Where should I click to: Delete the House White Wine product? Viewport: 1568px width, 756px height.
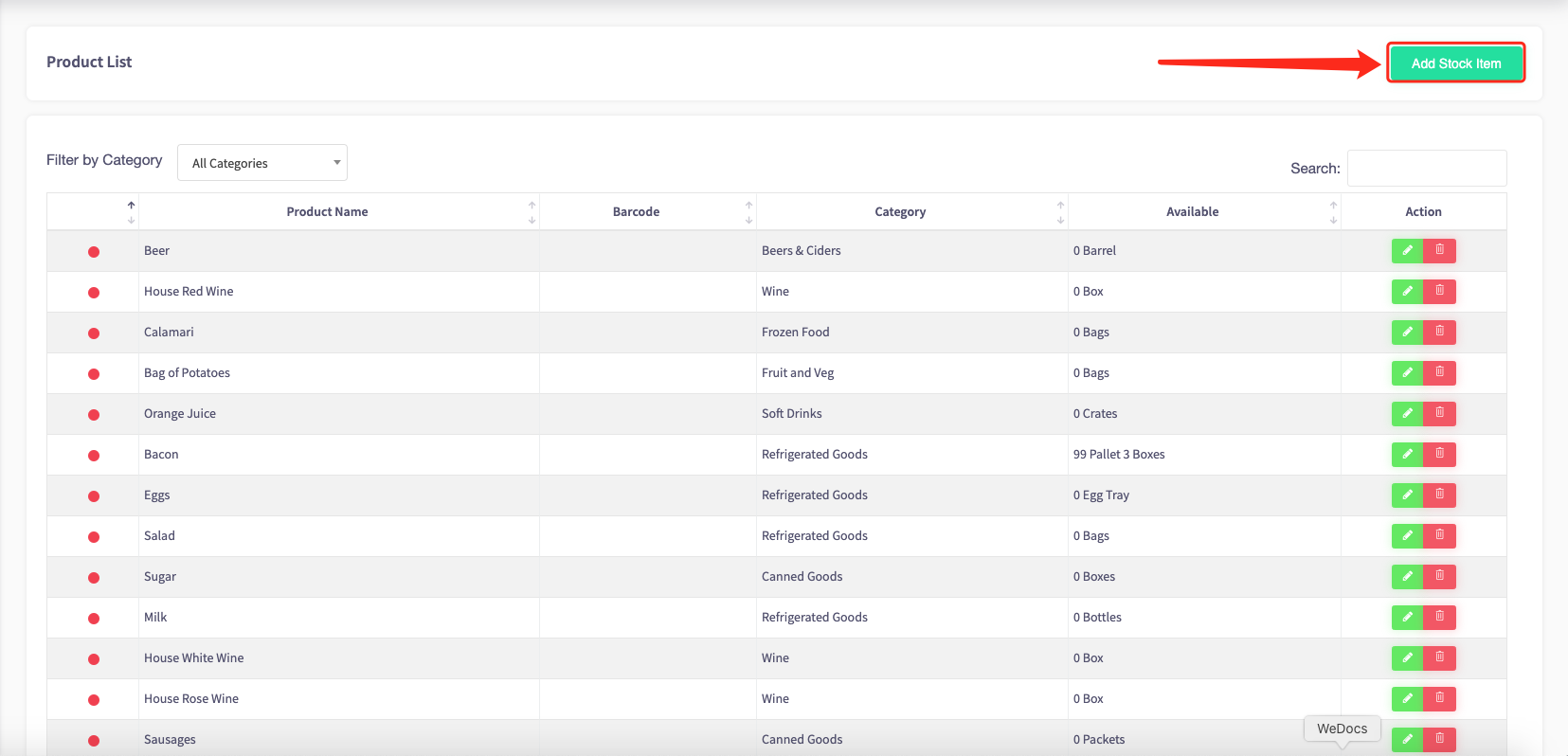tap(1439, 657)
